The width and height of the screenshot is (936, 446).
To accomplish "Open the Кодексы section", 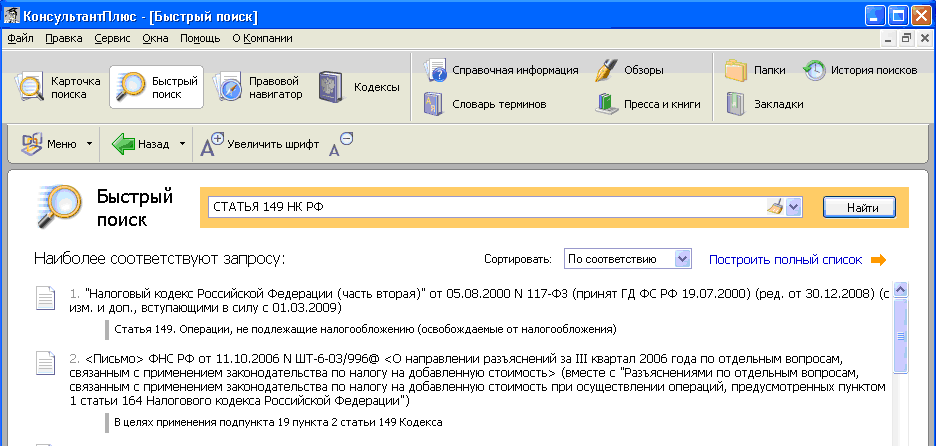I will click(359, 87).
